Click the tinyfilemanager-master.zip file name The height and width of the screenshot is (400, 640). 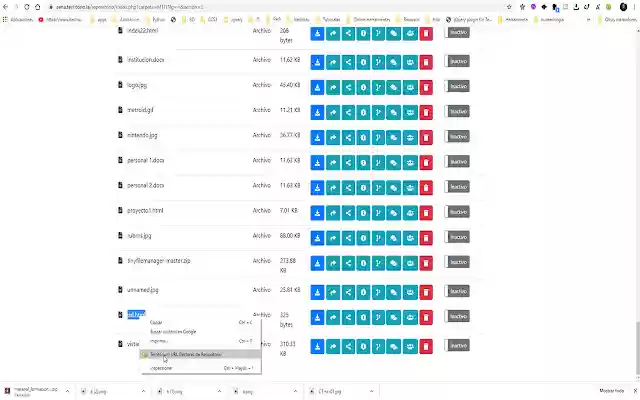tap(159, 260)
